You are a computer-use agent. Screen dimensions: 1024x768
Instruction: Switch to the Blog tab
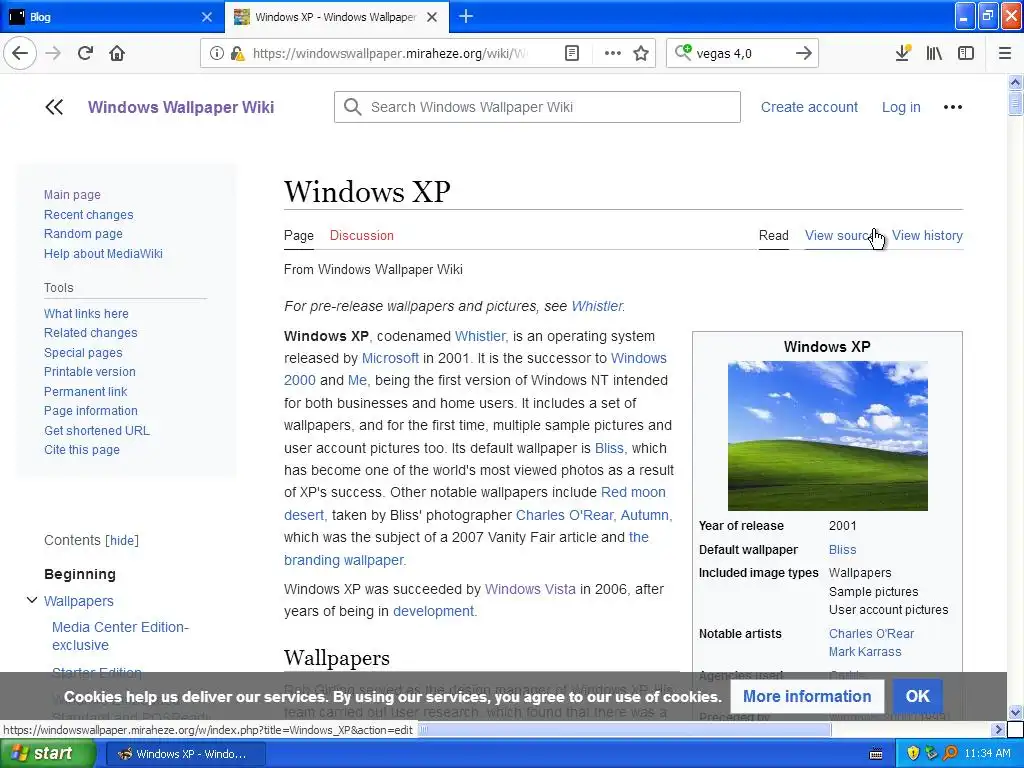111,17
